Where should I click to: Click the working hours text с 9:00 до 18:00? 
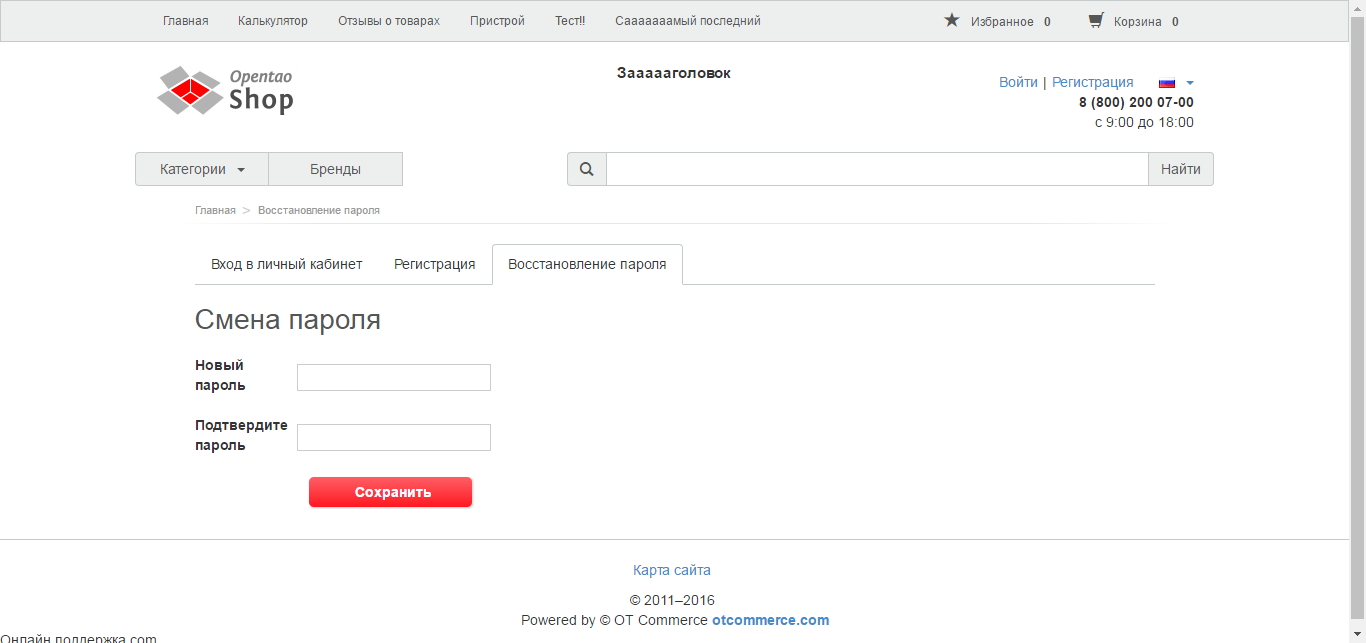1144,122
